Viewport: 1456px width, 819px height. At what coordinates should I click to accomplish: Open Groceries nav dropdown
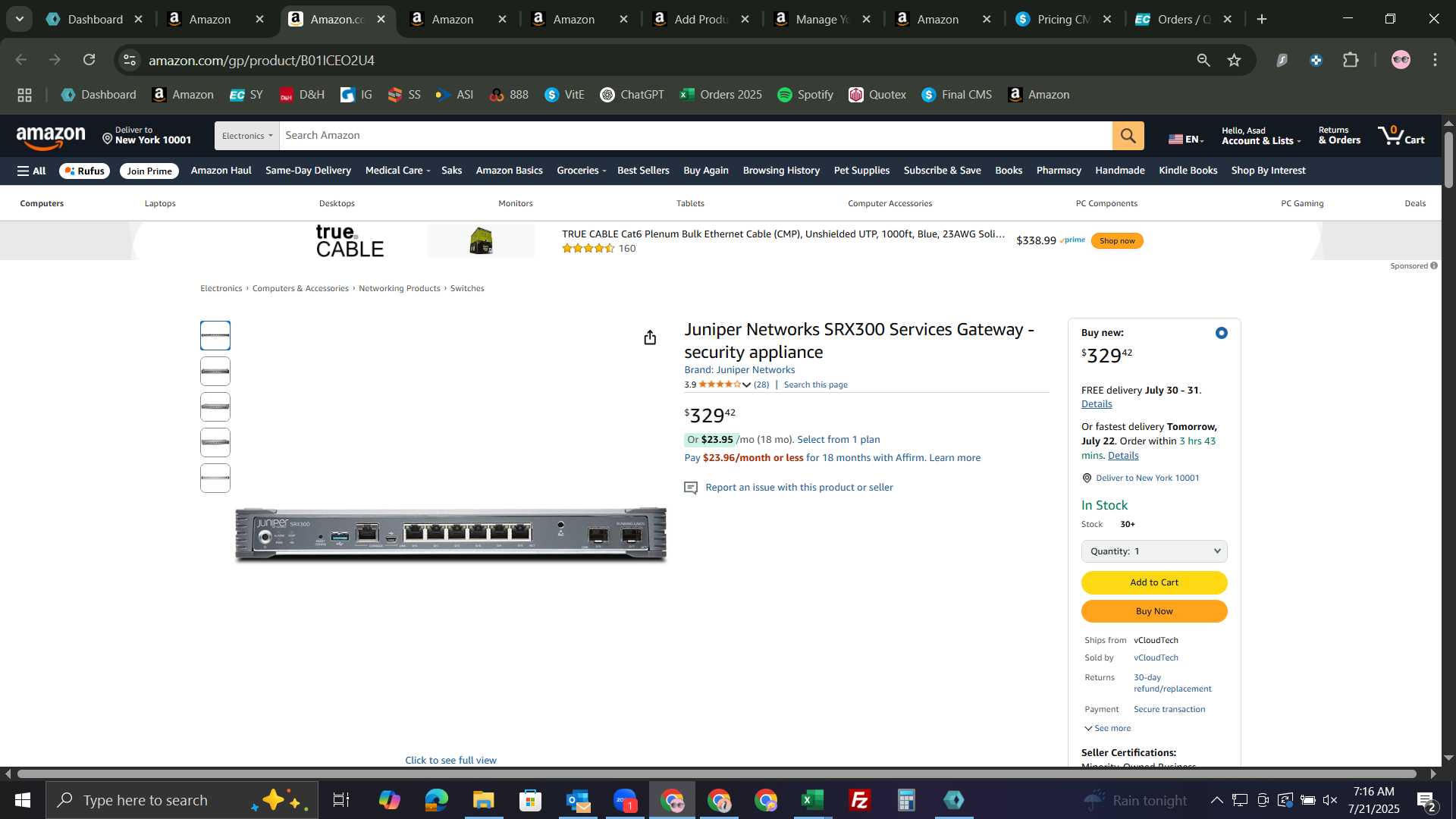(581, 171)
